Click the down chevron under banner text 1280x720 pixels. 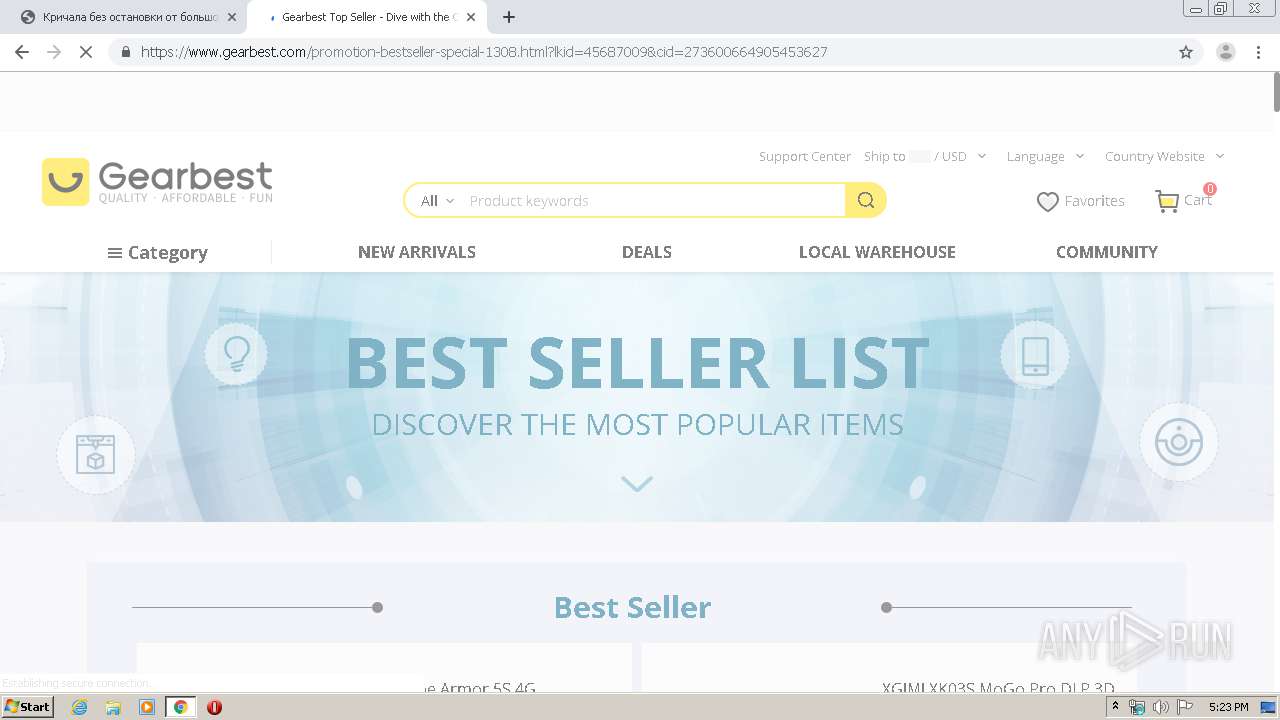[637, 484]
